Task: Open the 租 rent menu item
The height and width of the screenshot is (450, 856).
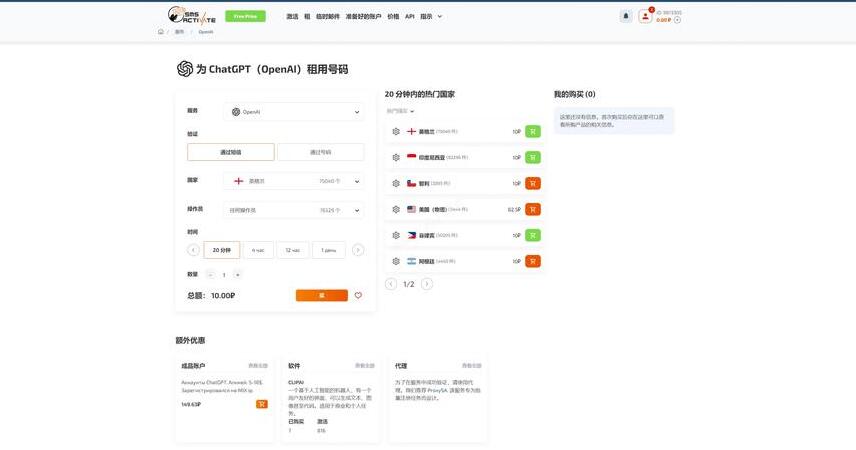Action: click(x=307, y=17)
